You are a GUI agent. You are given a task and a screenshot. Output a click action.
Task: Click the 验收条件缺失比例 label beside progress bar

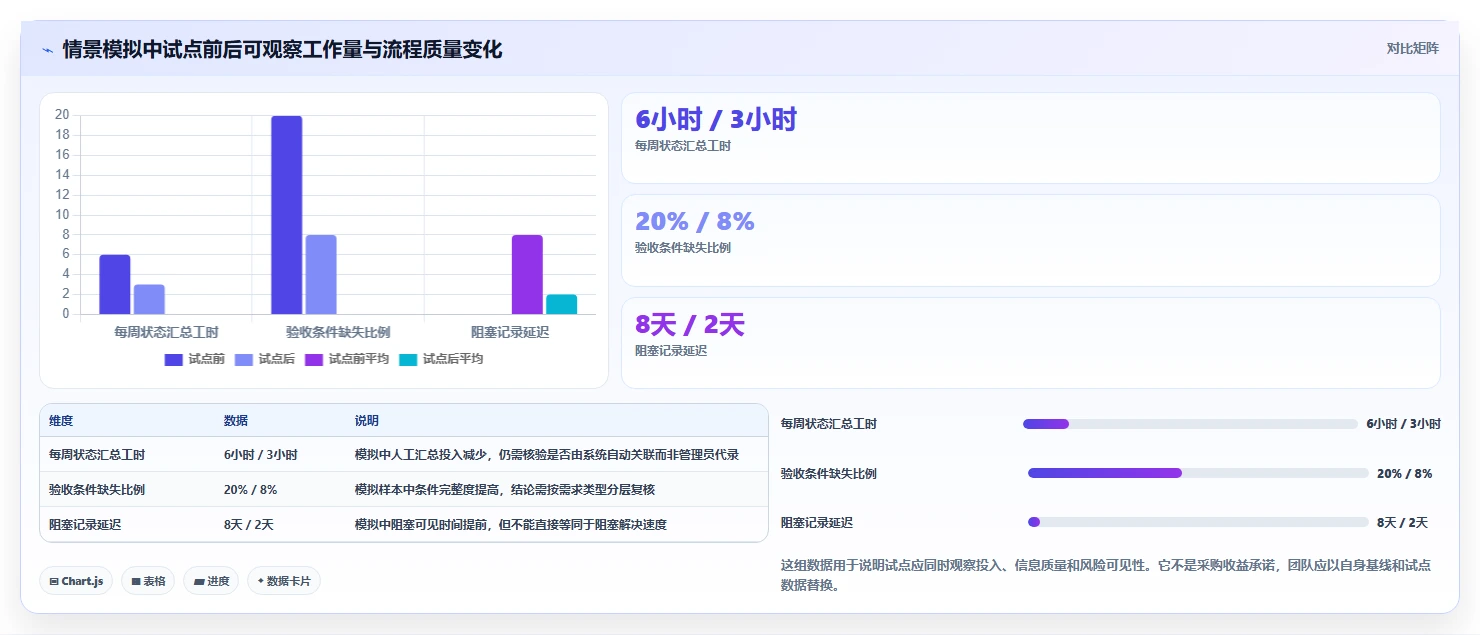click(x=829, y=473)
